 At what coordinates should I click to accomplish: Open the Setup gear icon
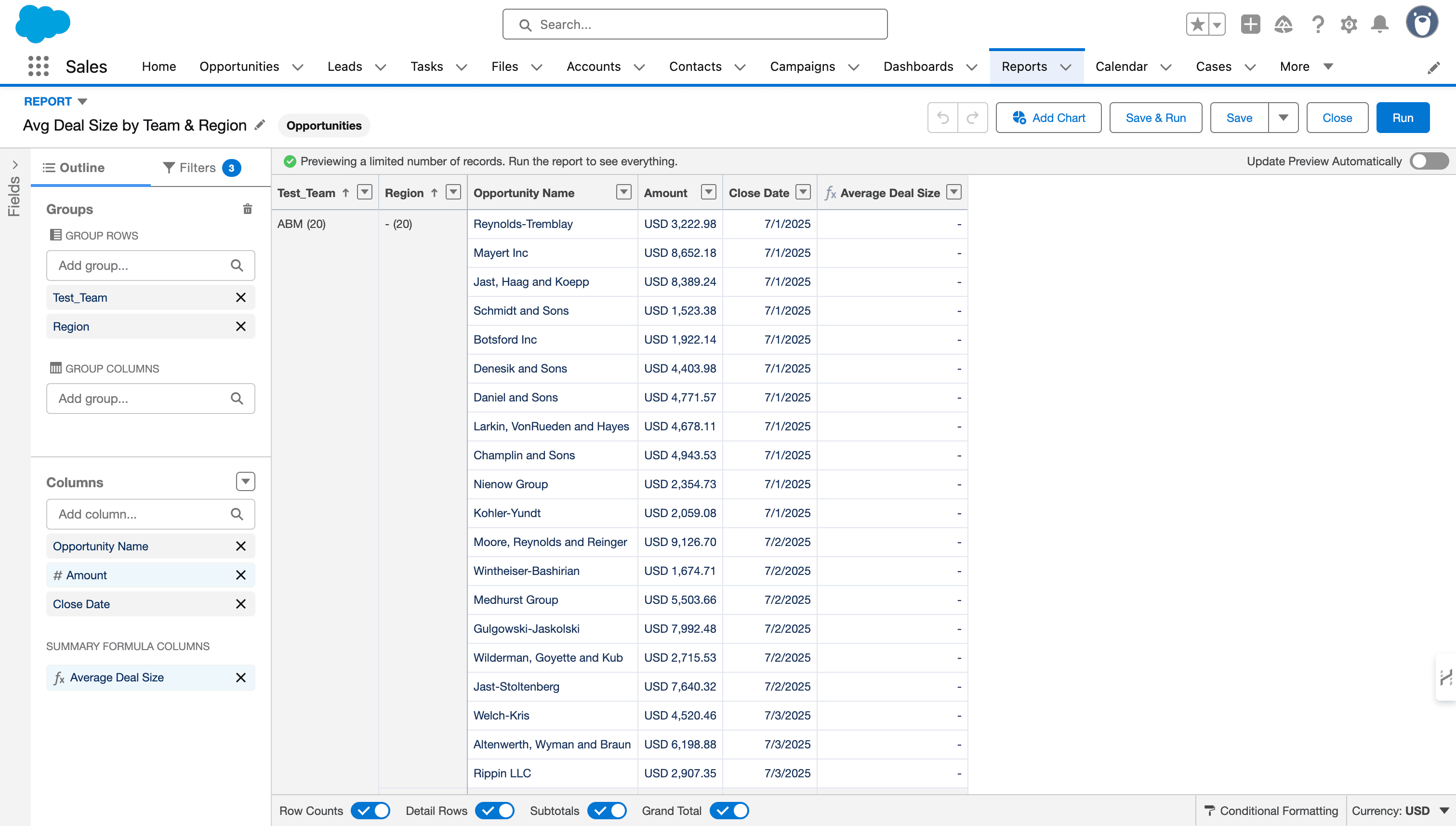(1348, 25)
